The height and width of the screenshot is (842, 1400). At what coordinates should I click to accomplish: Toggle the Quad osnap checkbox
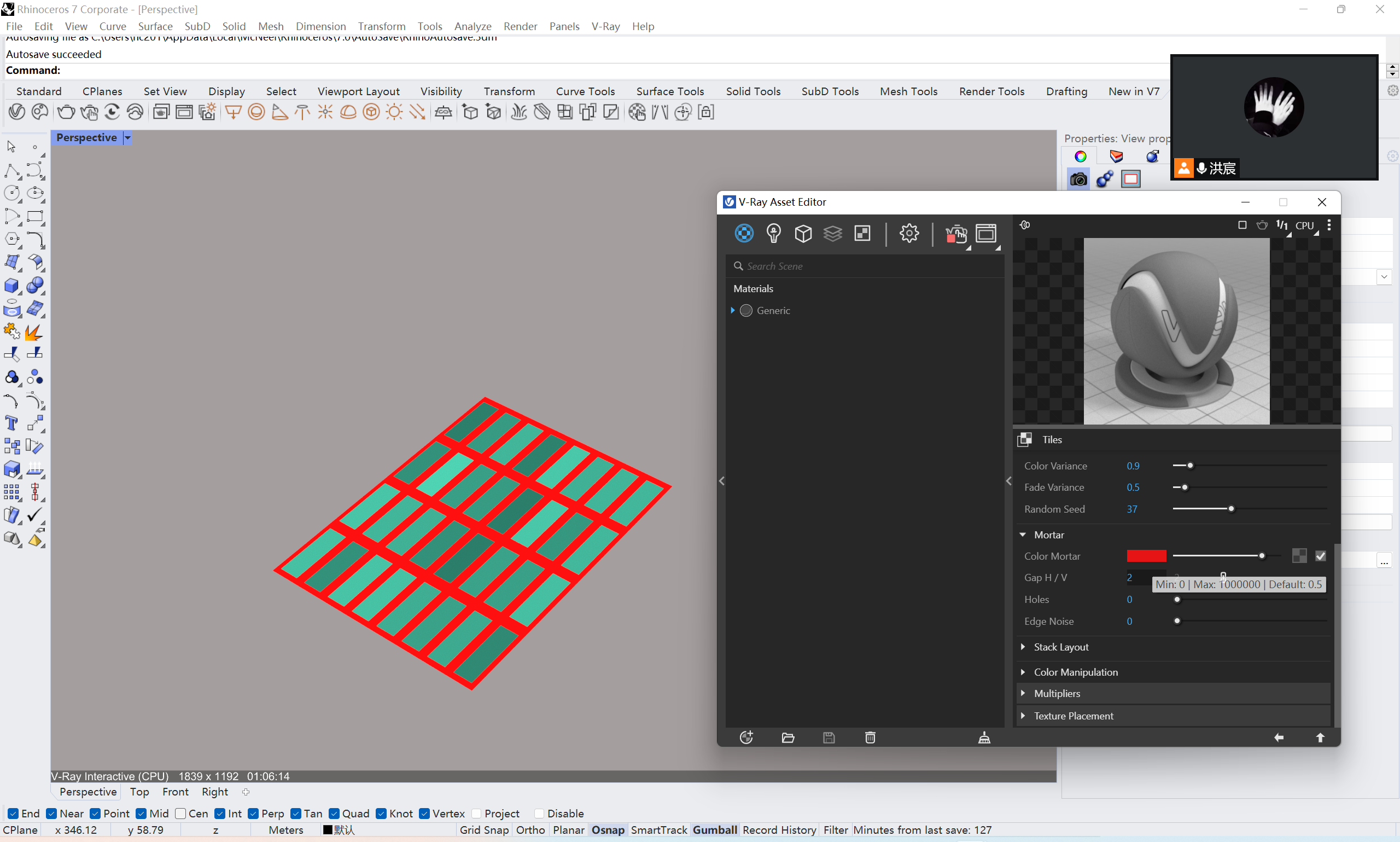pyautogui.click(x=335, y=814)
